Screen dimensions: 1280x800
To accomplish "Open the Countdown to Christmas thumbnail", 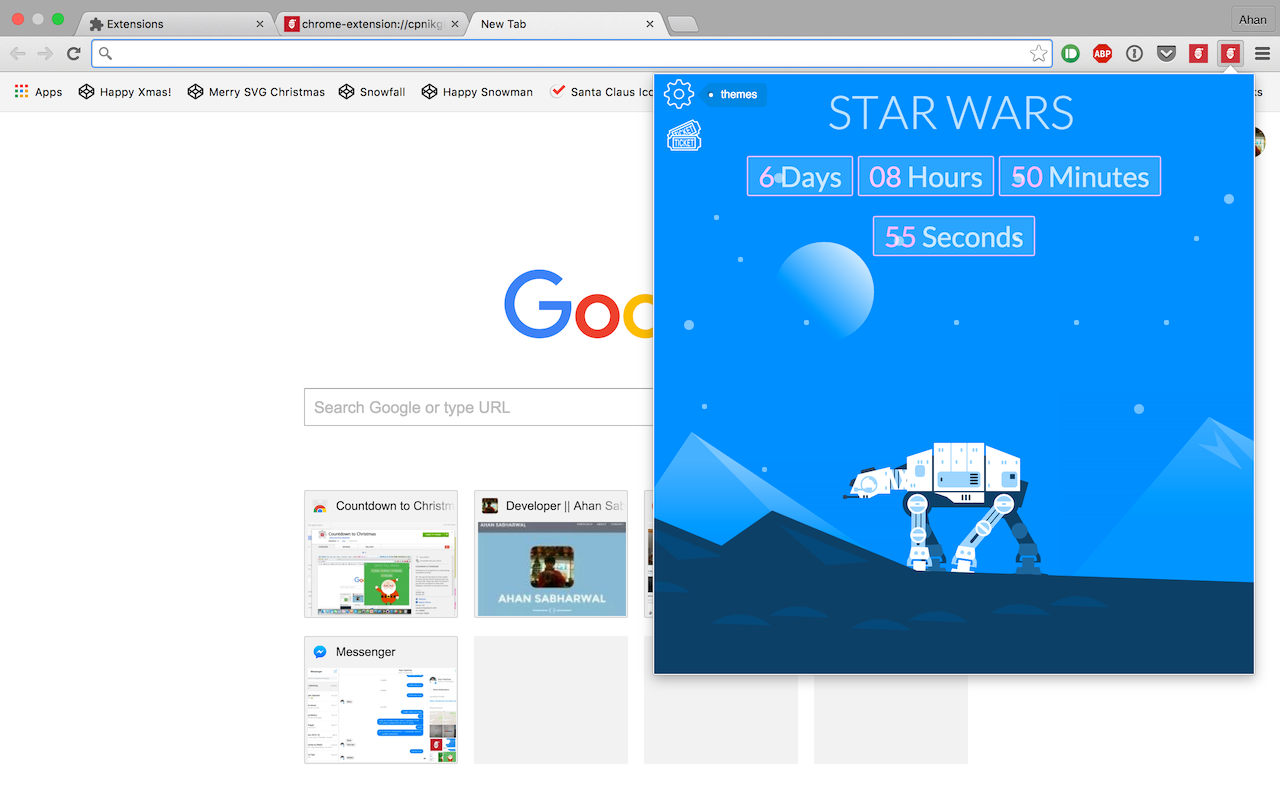I will pos(381,554).
